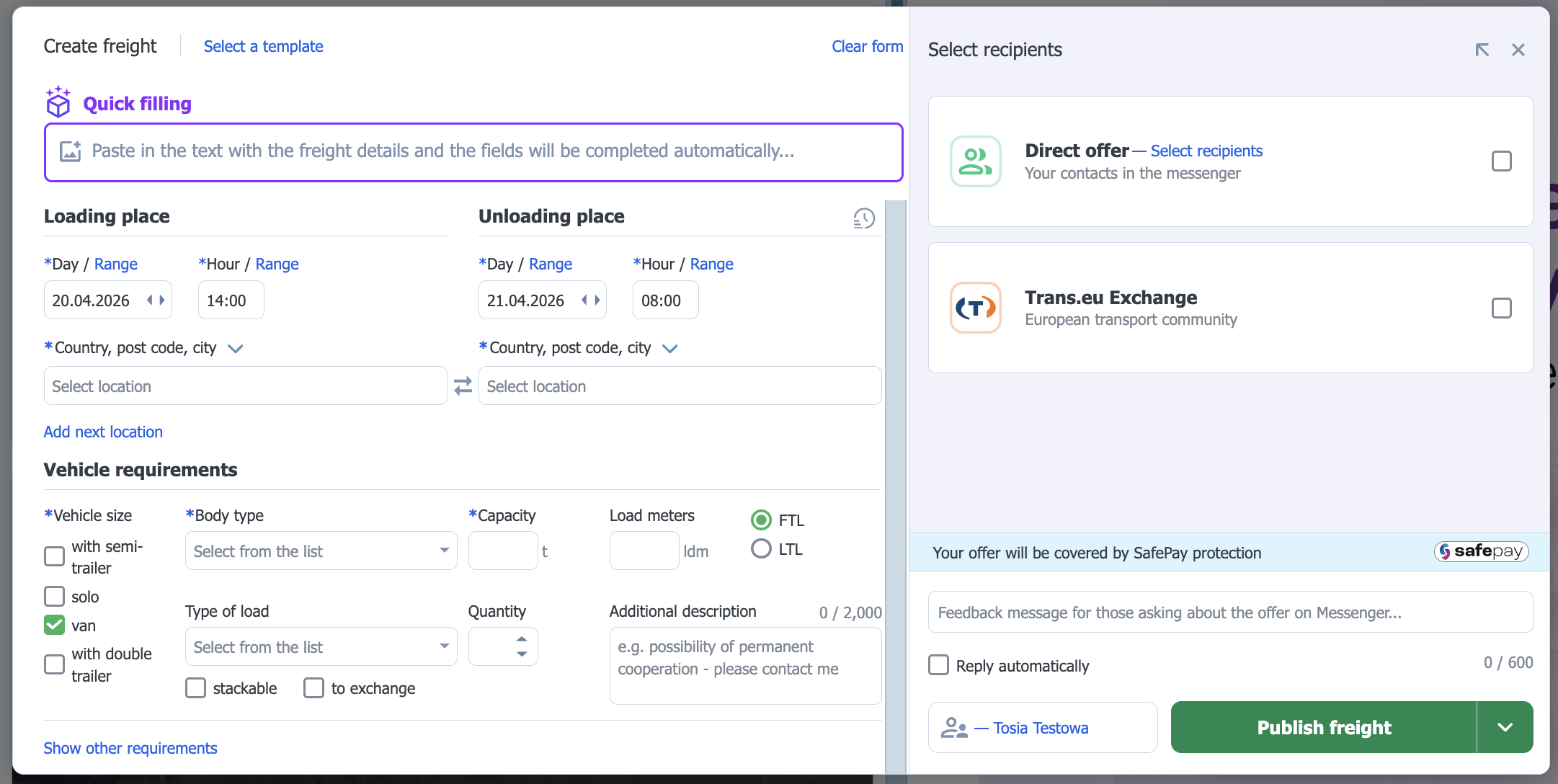Click the Direct offer contacts icon
Viewport: 1558px width, 784px height.
point(975,161)
